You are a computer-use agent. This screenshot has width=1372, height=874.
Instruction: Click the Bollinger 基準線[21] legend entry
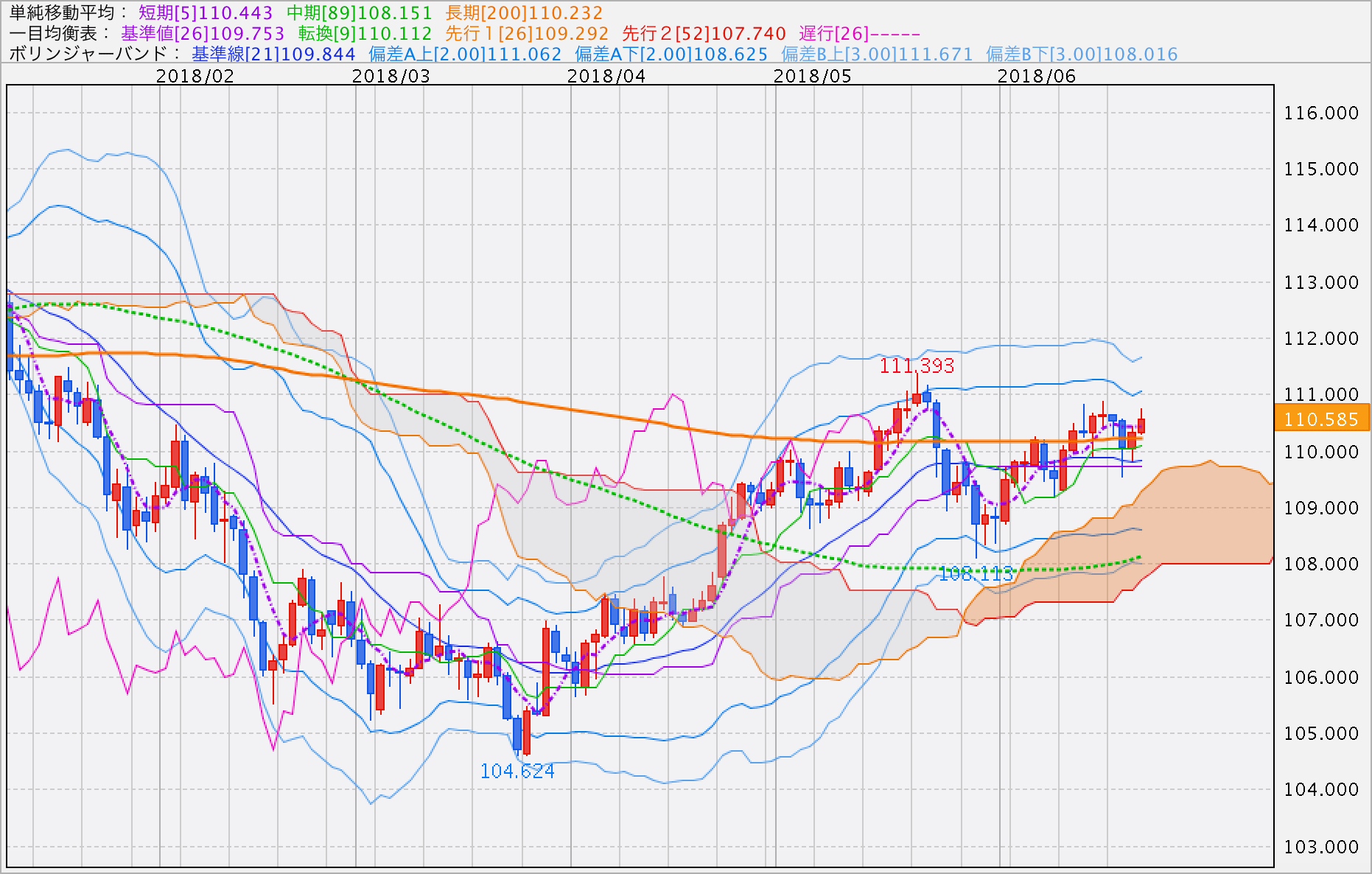(273, 54)
